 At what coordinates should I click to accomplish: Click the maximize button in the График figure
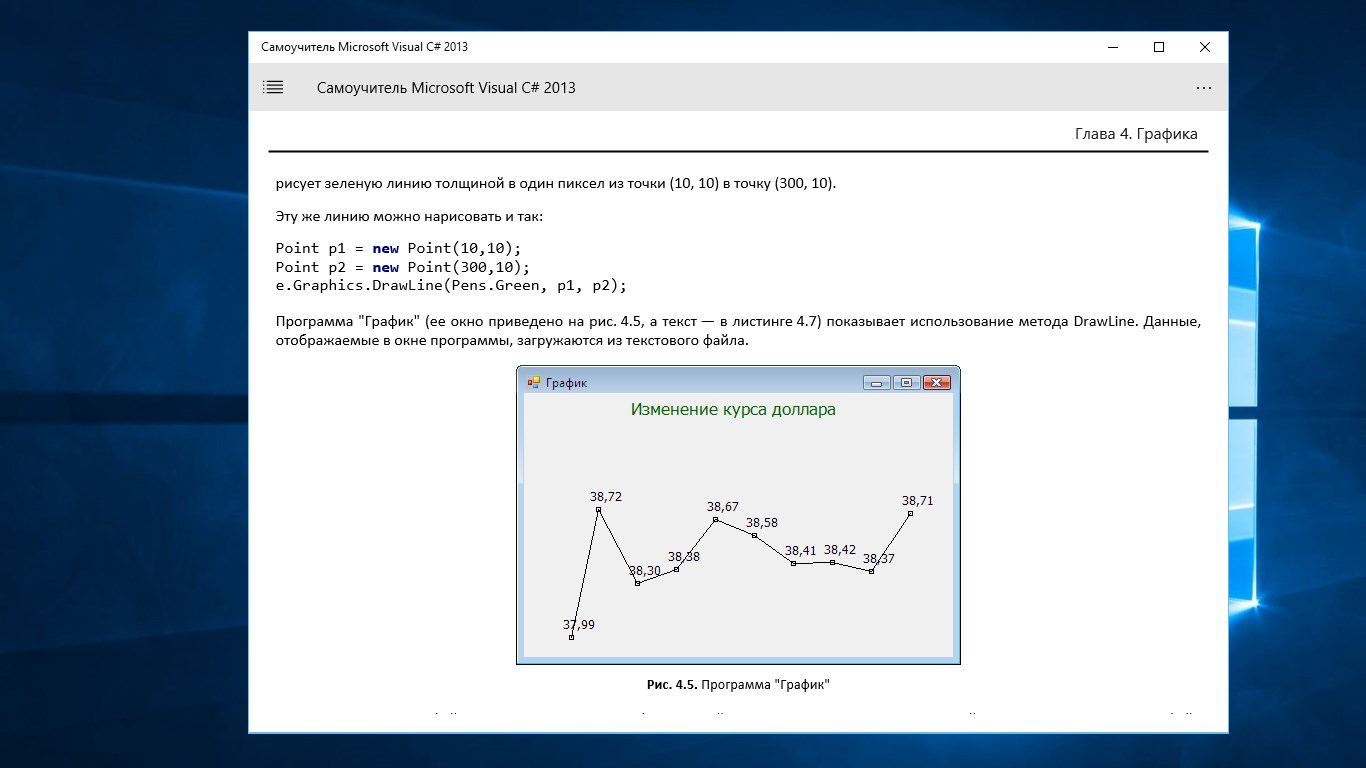(x=906, y=382)
